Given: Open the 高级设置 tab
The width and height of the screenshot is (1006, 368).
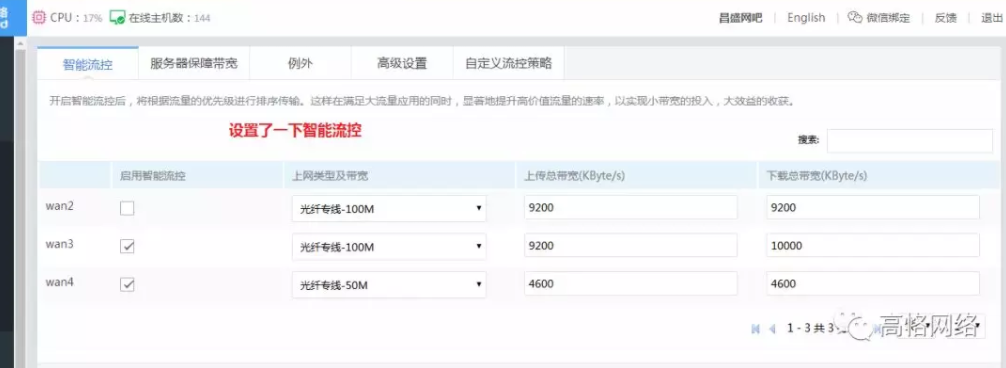Looking at the screenshot, I should pyautogui.click(x=402, y=63).
